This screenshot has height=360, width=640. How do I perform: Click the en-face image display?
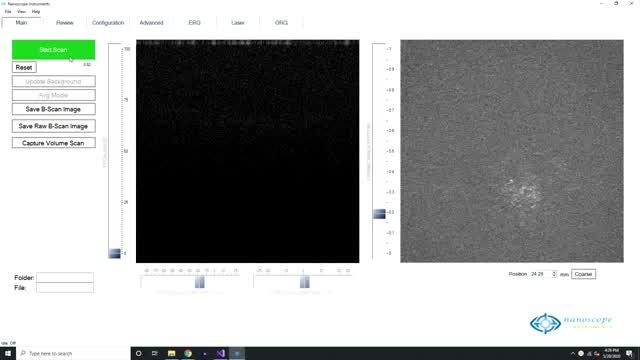pos(512,151)
